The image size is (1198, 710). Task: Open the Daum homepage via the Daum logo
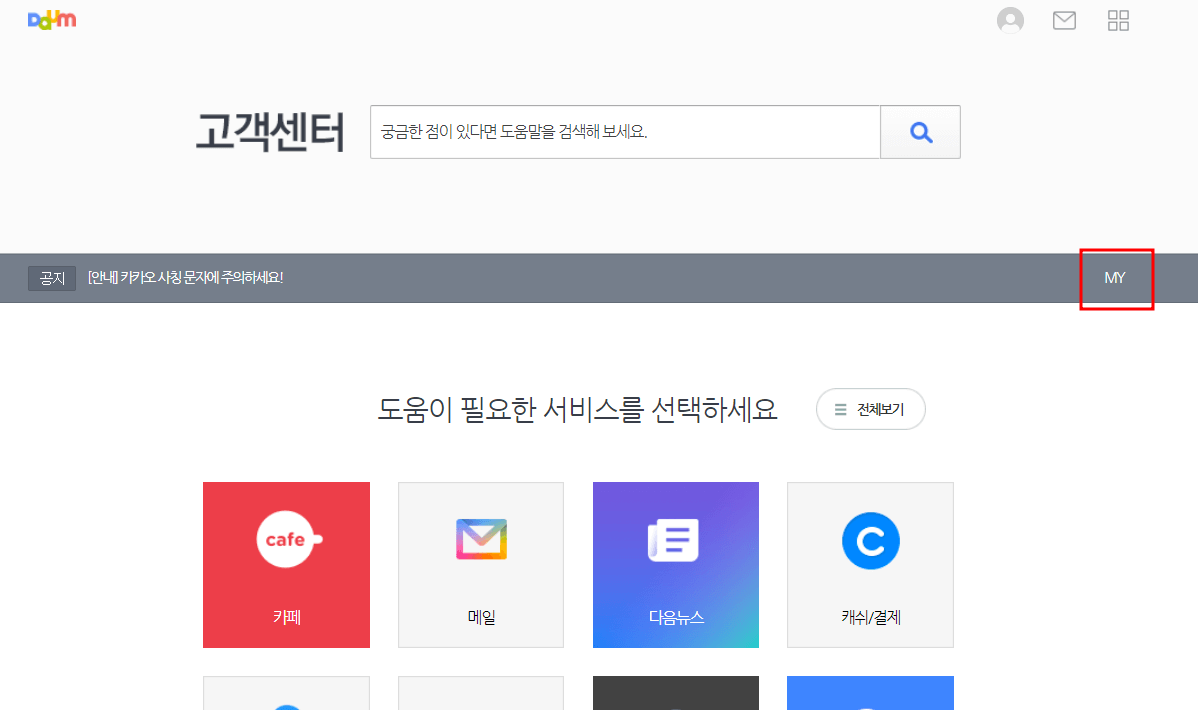coord(51,18)
